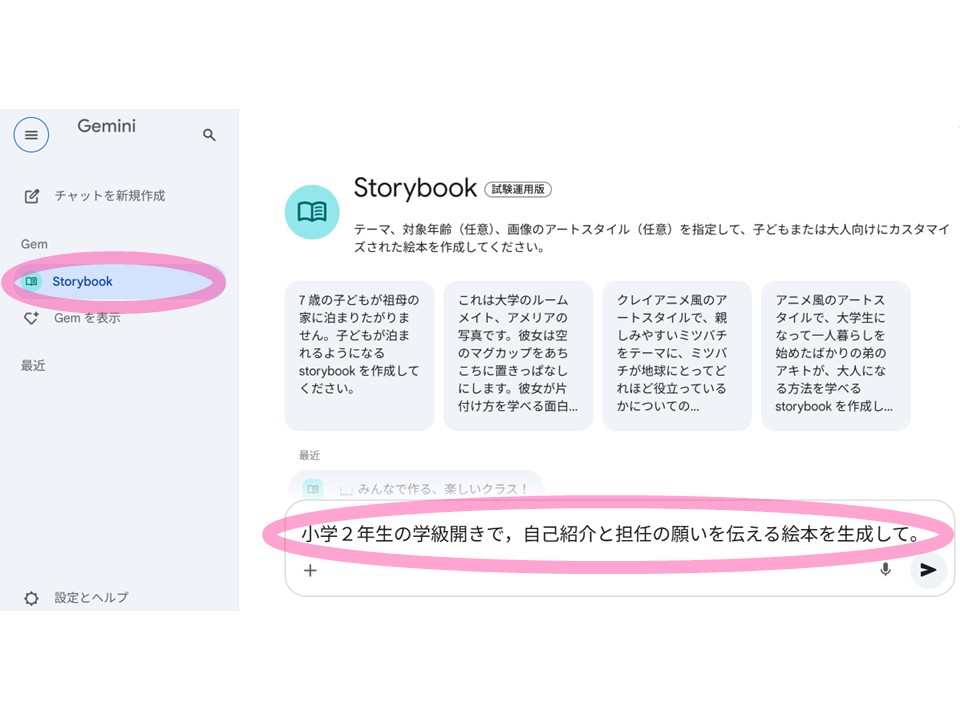This screenshot has width=960, height=720.
Task: Click the microphone icon for voice input
Action: click(884, 570)
